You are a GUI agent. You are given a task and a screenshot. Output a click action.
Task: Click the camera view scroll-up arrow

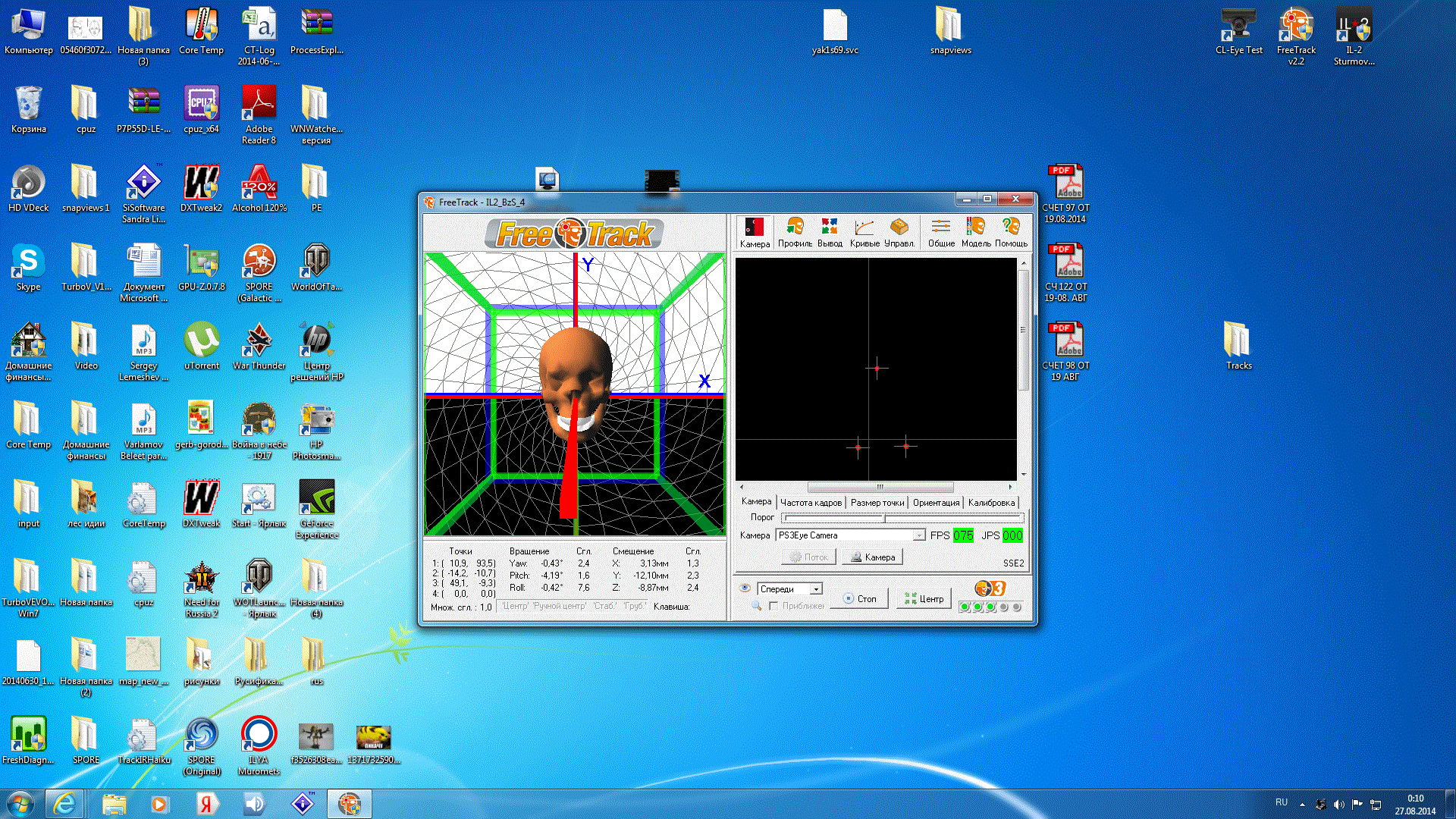tap(1023, 263)
